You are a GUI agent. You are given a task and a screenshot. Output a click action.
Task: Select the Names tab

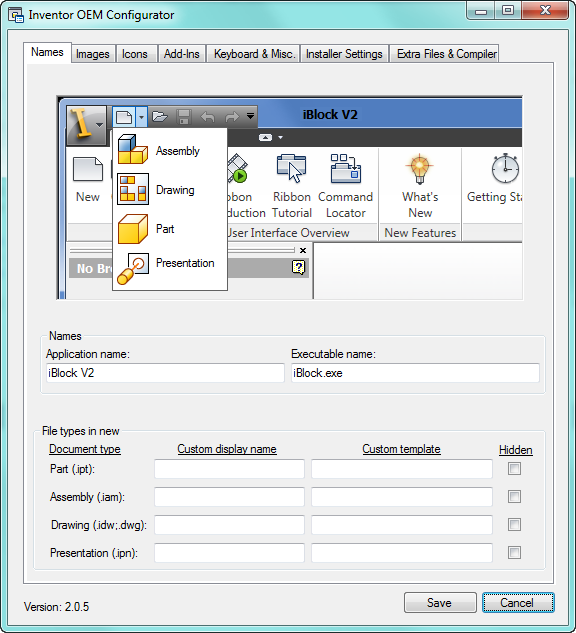pos(47,52)
